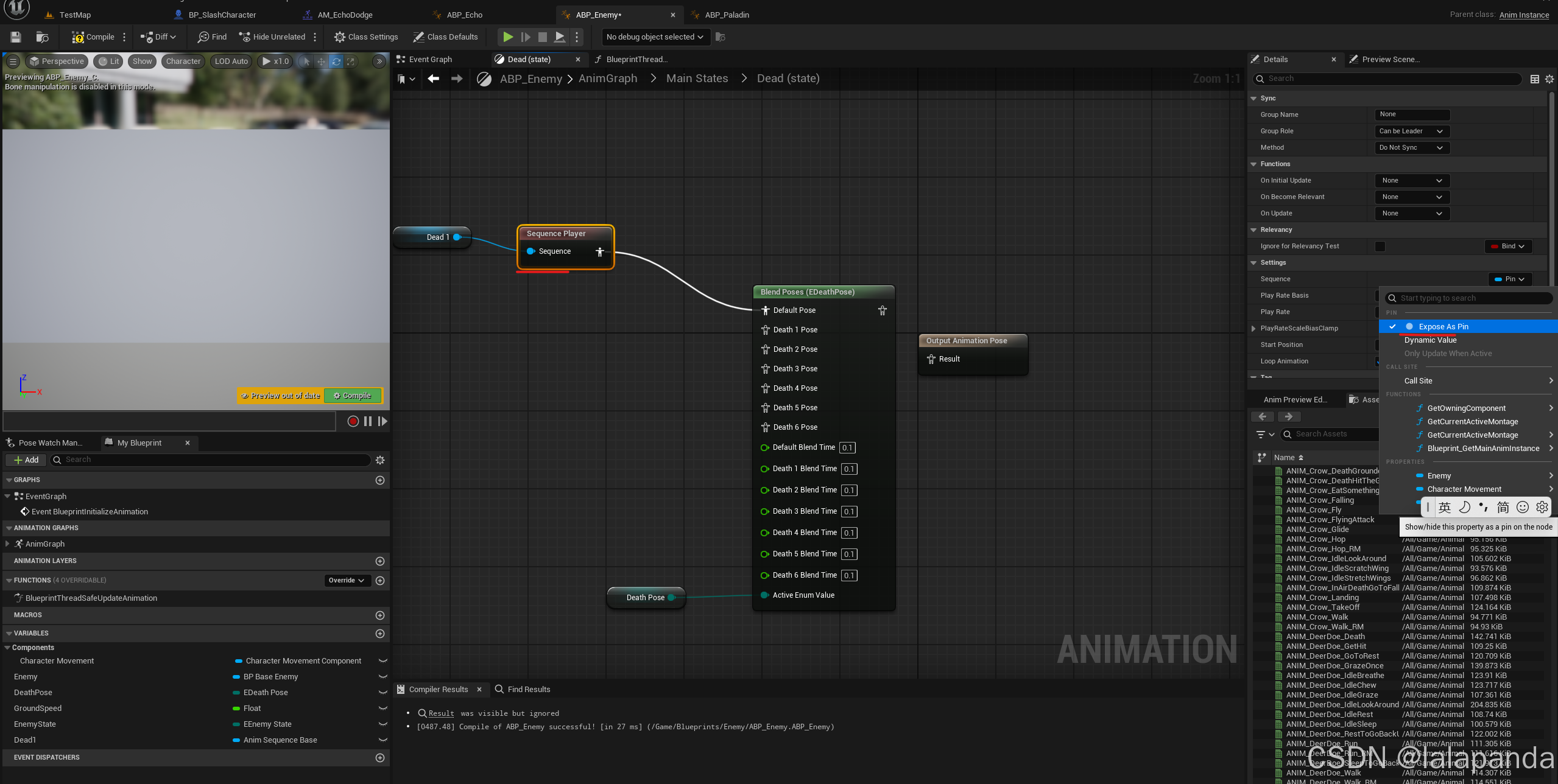The height and width of the screenshot is (784, 1558).
Task: Click the green Compile button in viewport
Action: click(353, 396)
